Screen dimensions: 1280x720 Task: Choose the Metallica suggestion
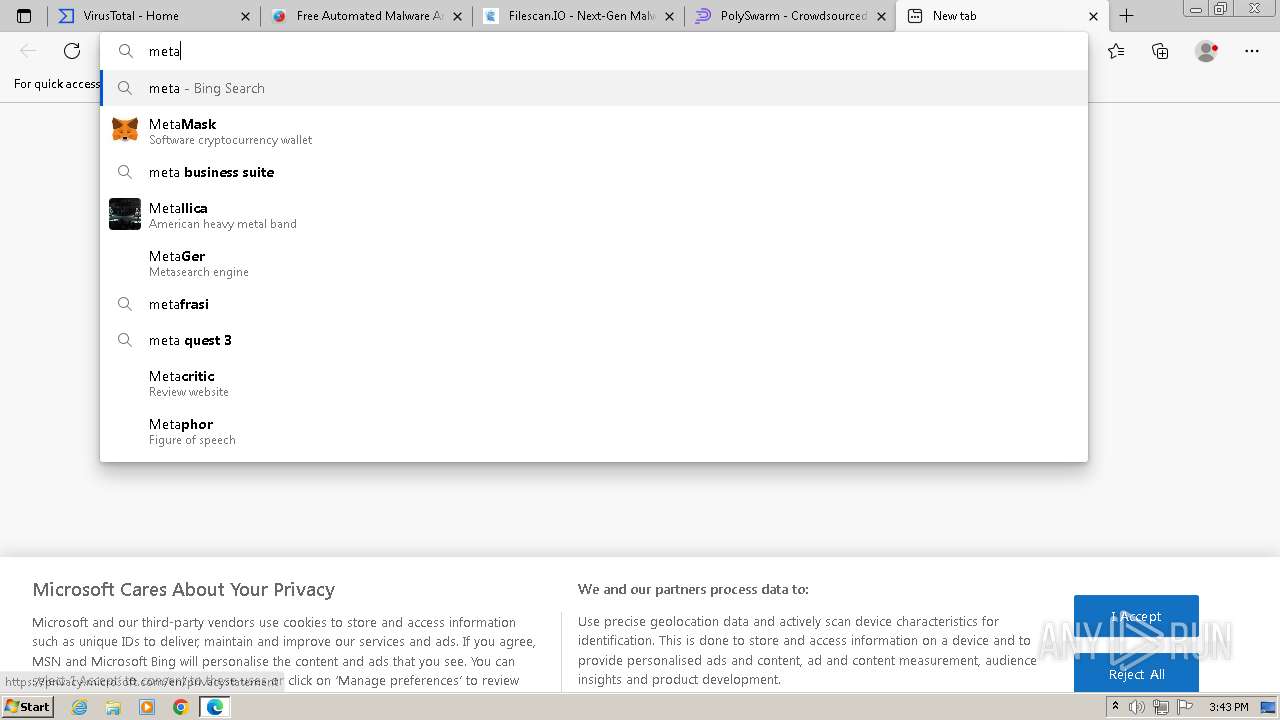pyautogui.click(x=594, y=215)
